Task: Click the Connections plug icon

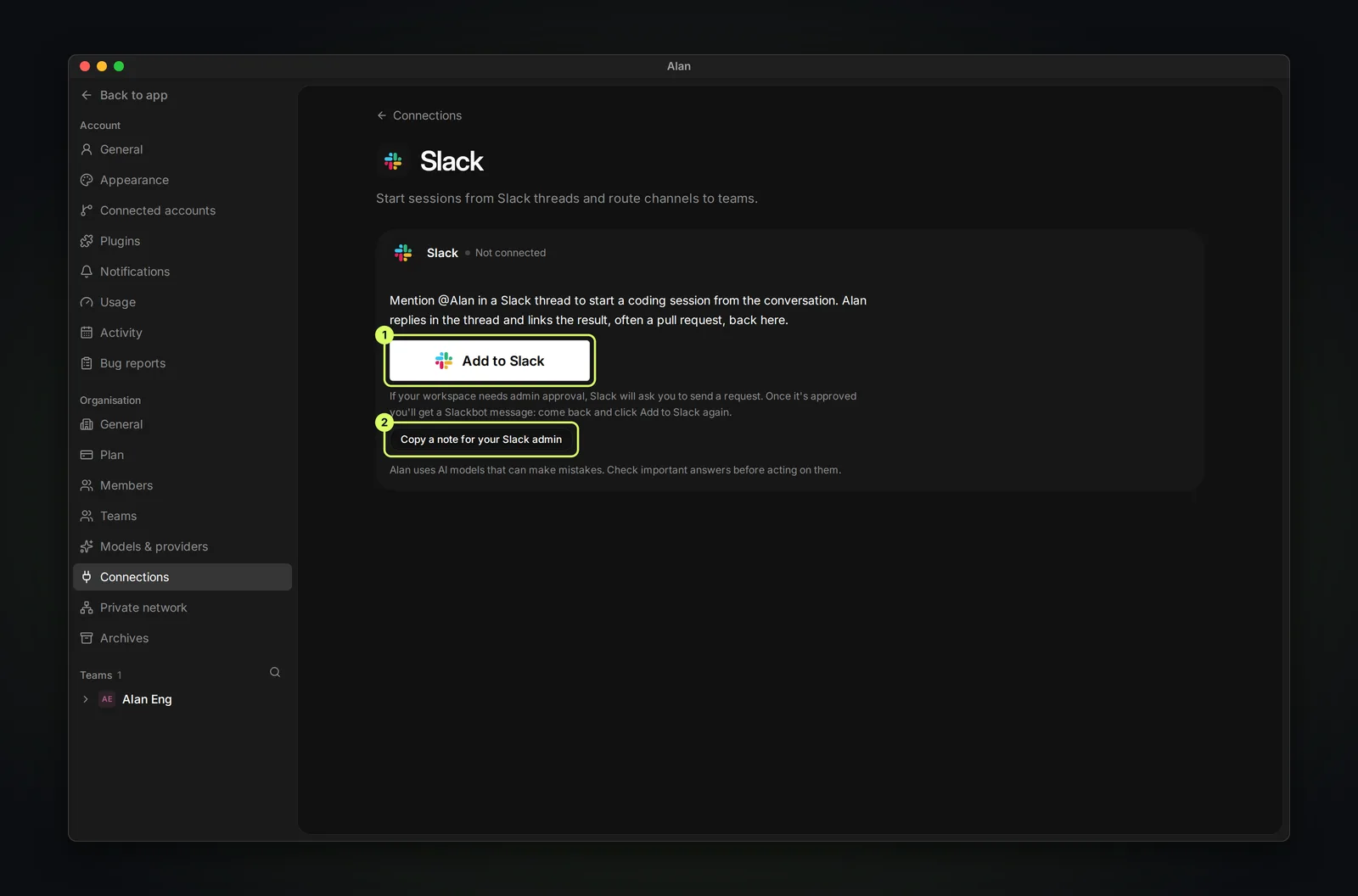Action: [x=87, y=577]
